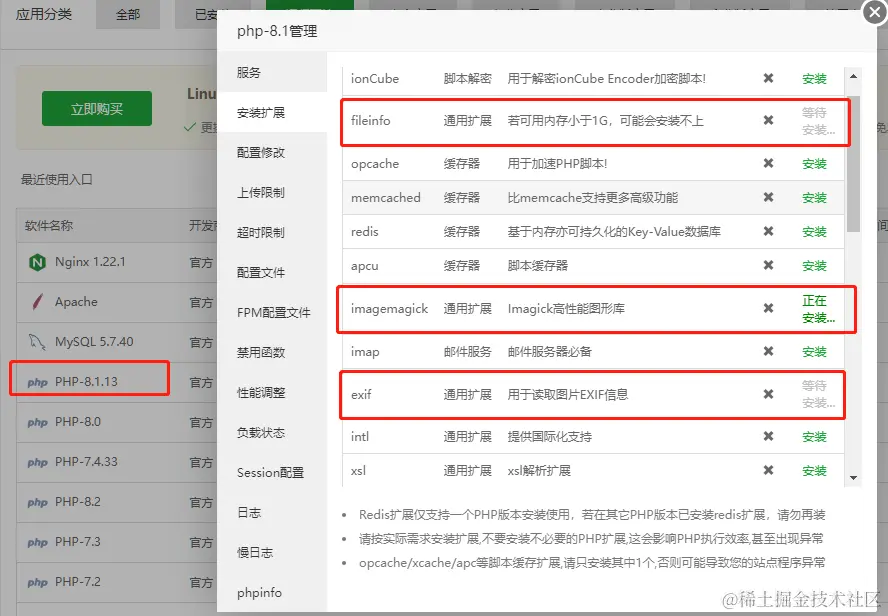Open FPM配置文件 section
The height and width of the screenshot is (616, 888).
[x=272, y=313]
